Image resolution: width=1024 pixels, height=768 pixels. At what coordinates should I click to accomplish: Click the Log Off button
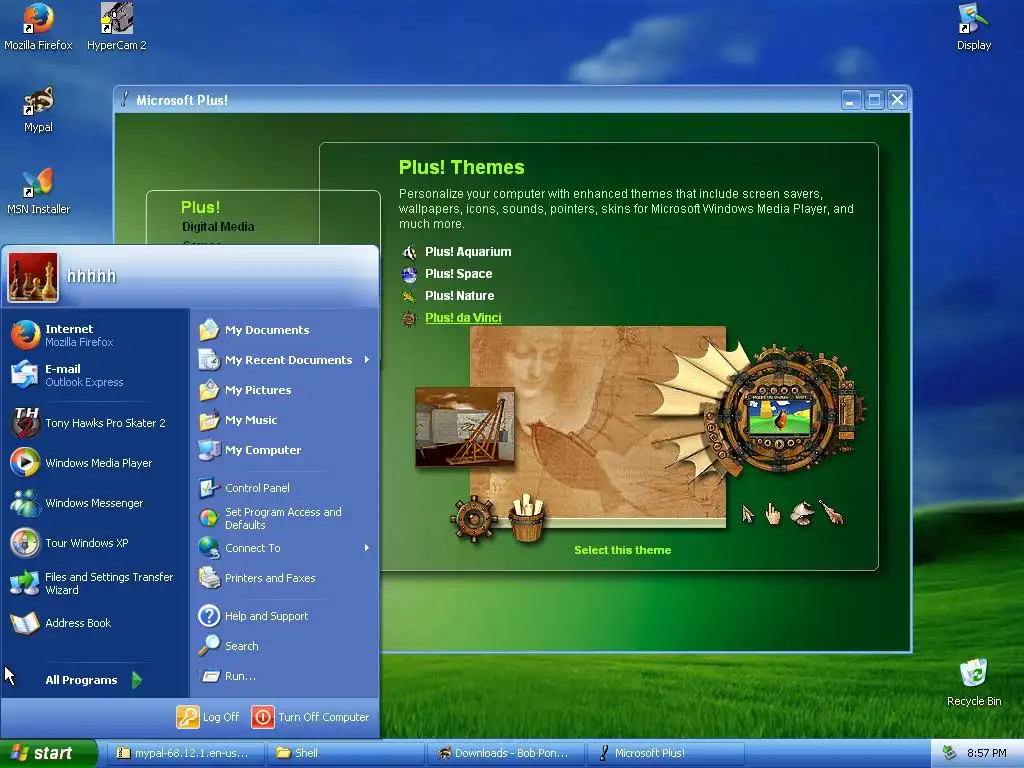pos(208,717)
